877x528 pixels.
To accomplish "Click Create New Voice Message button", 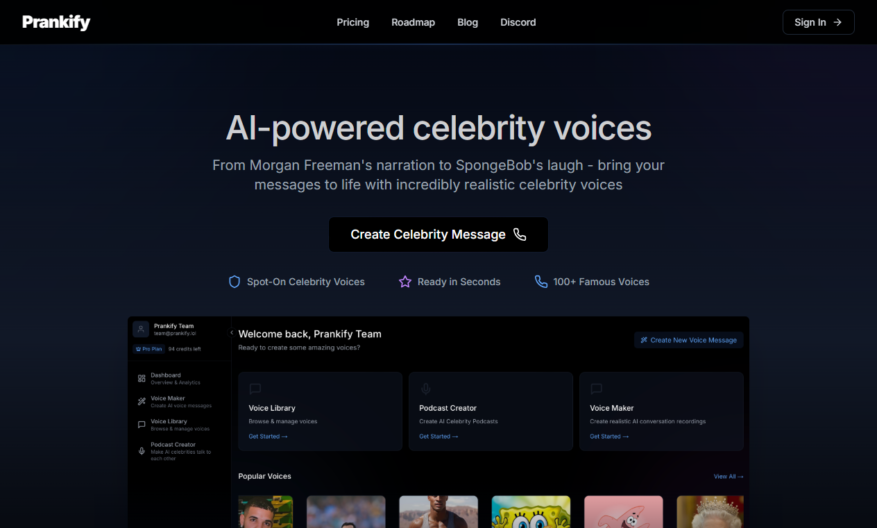I will 689,340.
